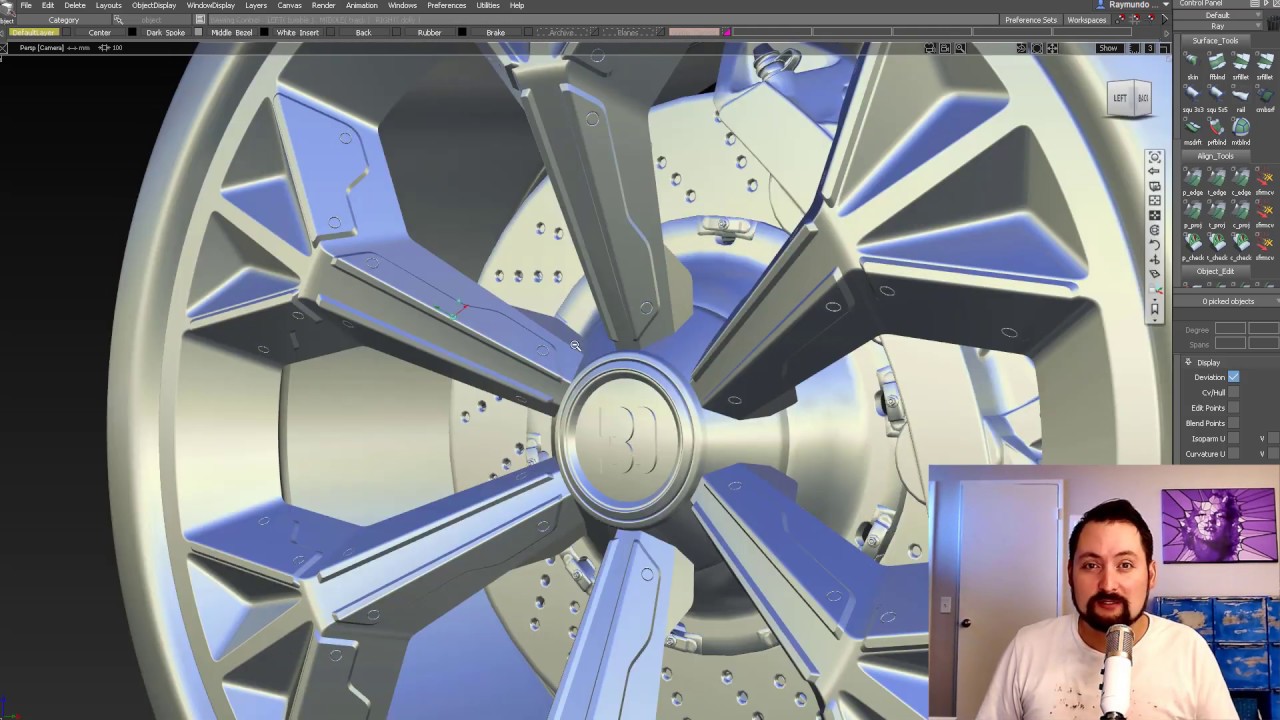1280x720 pixels.
Task: Select the Middle Bezel layer
Action: tap(231, 33)
